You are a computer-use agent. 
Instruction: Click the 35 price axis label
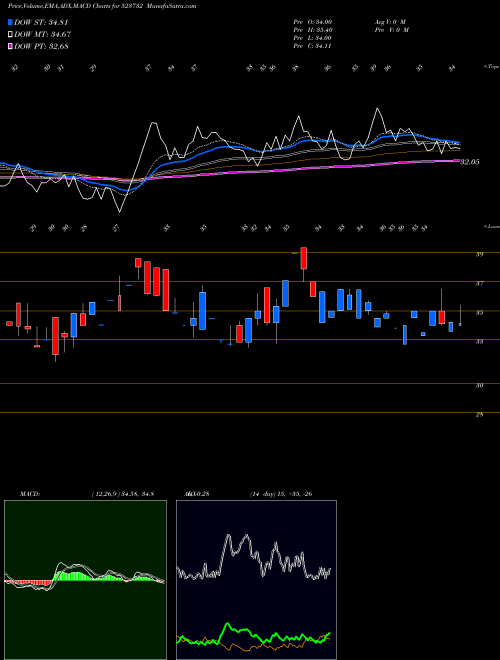click(x=479, y=313)
